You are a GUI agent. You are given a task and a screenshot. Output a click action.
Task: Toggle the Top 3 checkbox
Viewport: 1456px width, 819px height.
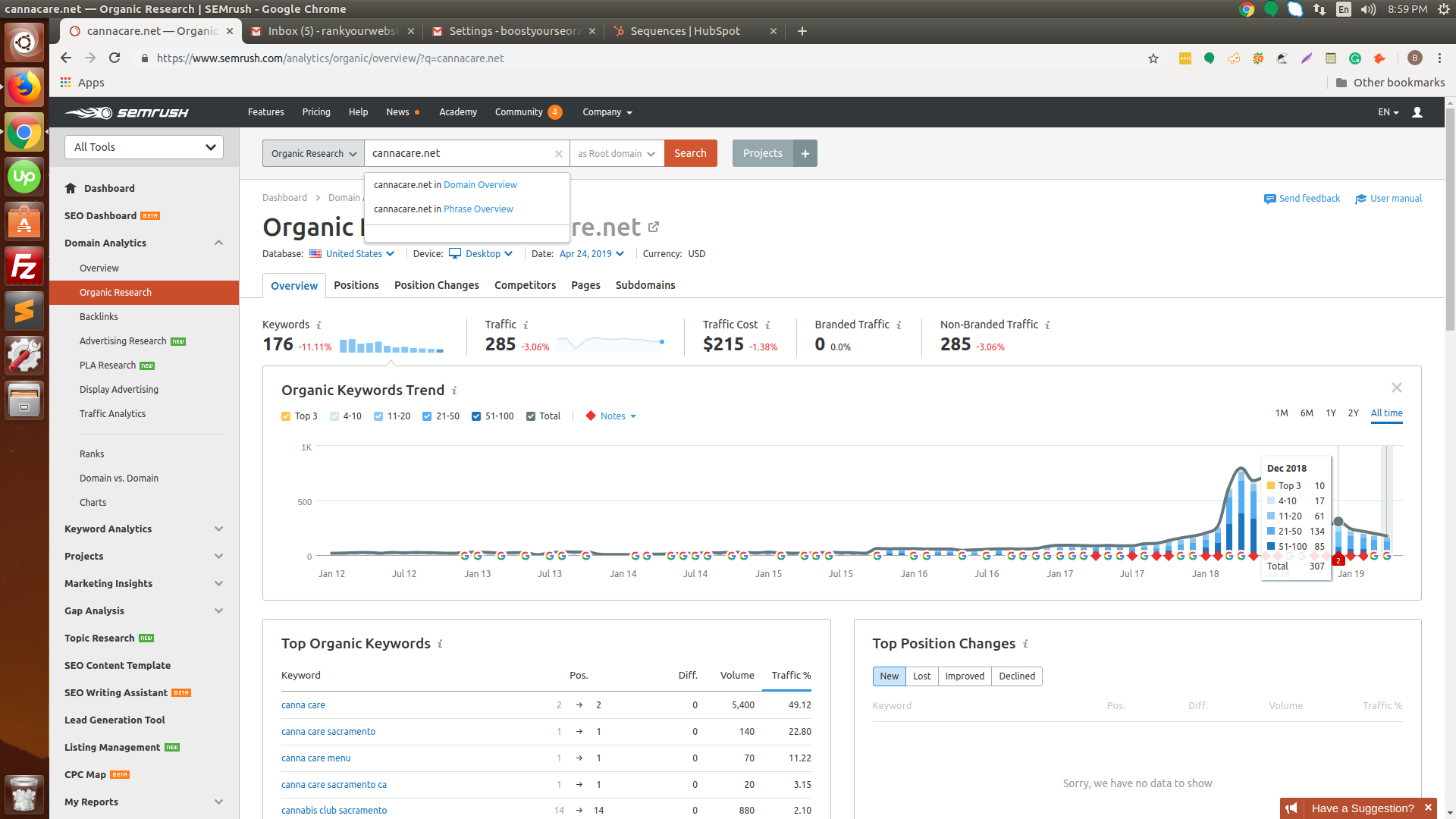[286, 416]
